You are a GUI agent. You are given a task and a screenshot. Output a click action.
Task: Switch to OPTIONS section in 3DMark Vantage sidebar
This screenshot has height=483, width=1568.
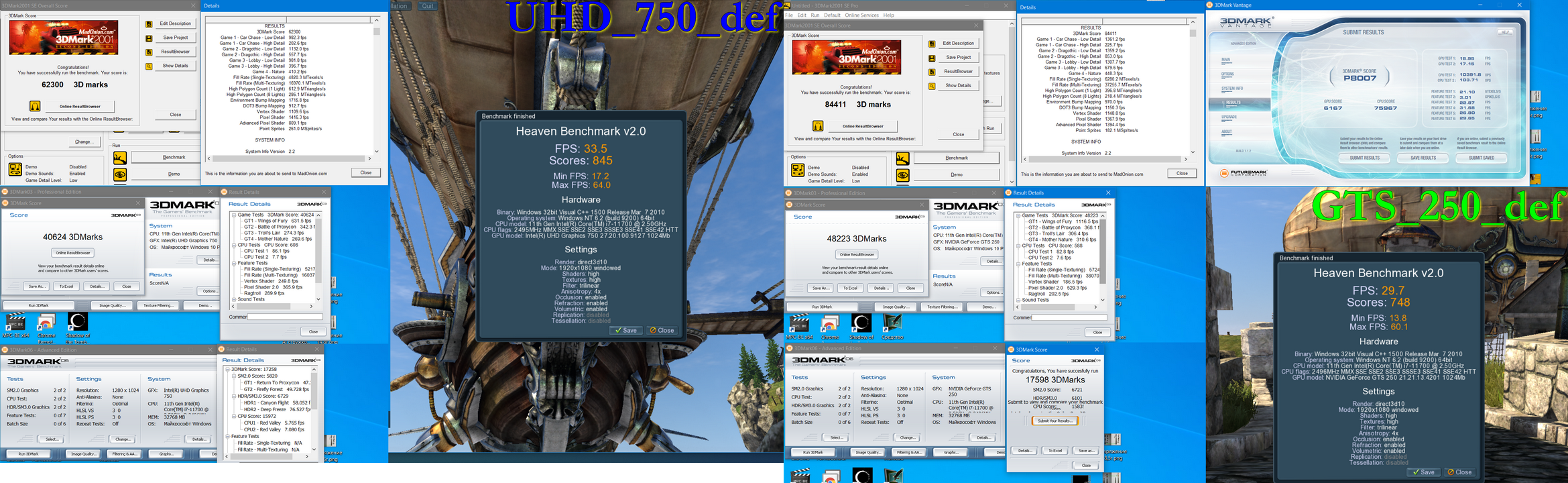coord(1227,74)
